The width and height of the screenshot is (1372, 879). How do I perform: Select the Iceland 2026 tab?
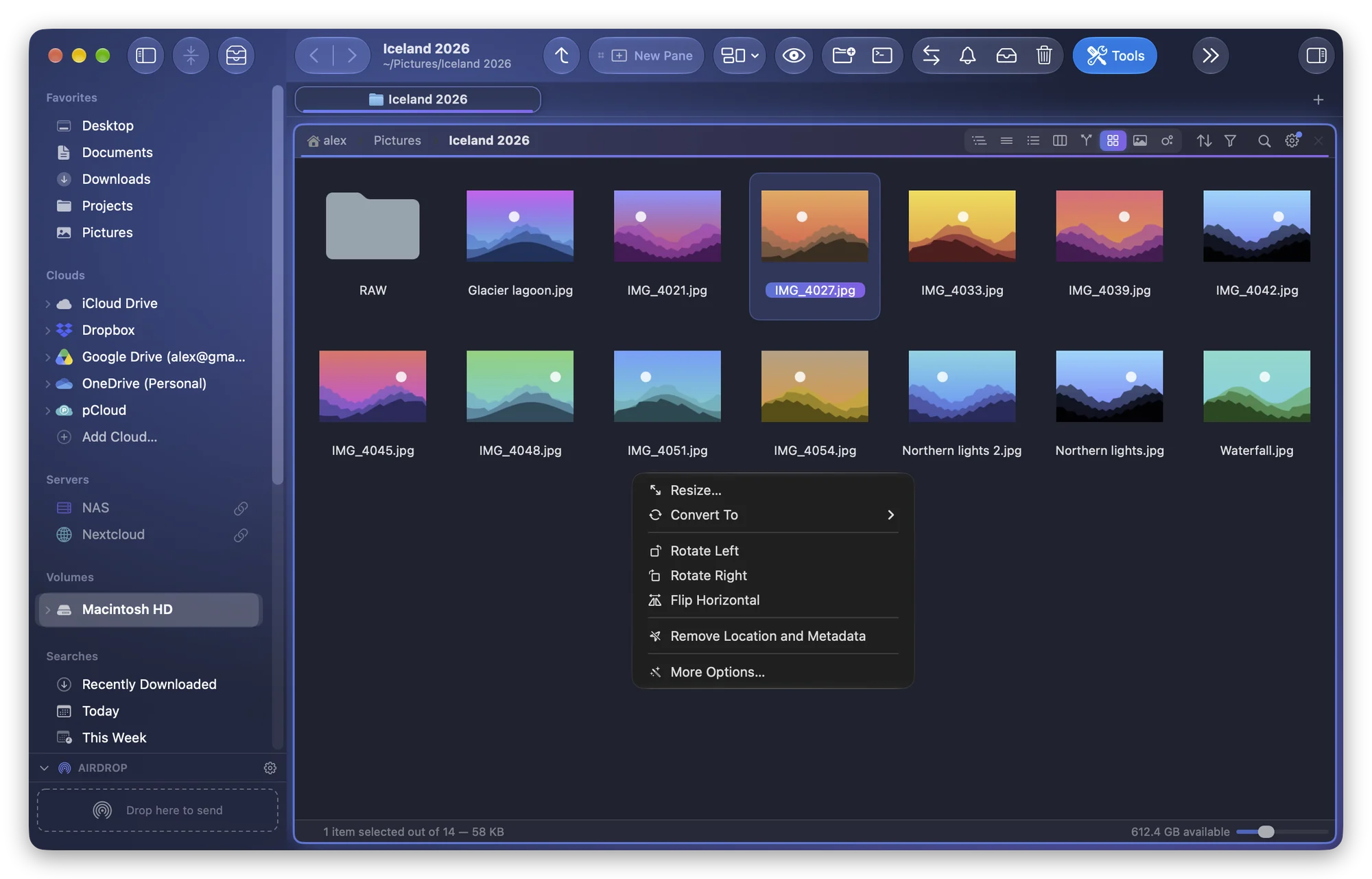pyautogui.click(x=418, y=99)
